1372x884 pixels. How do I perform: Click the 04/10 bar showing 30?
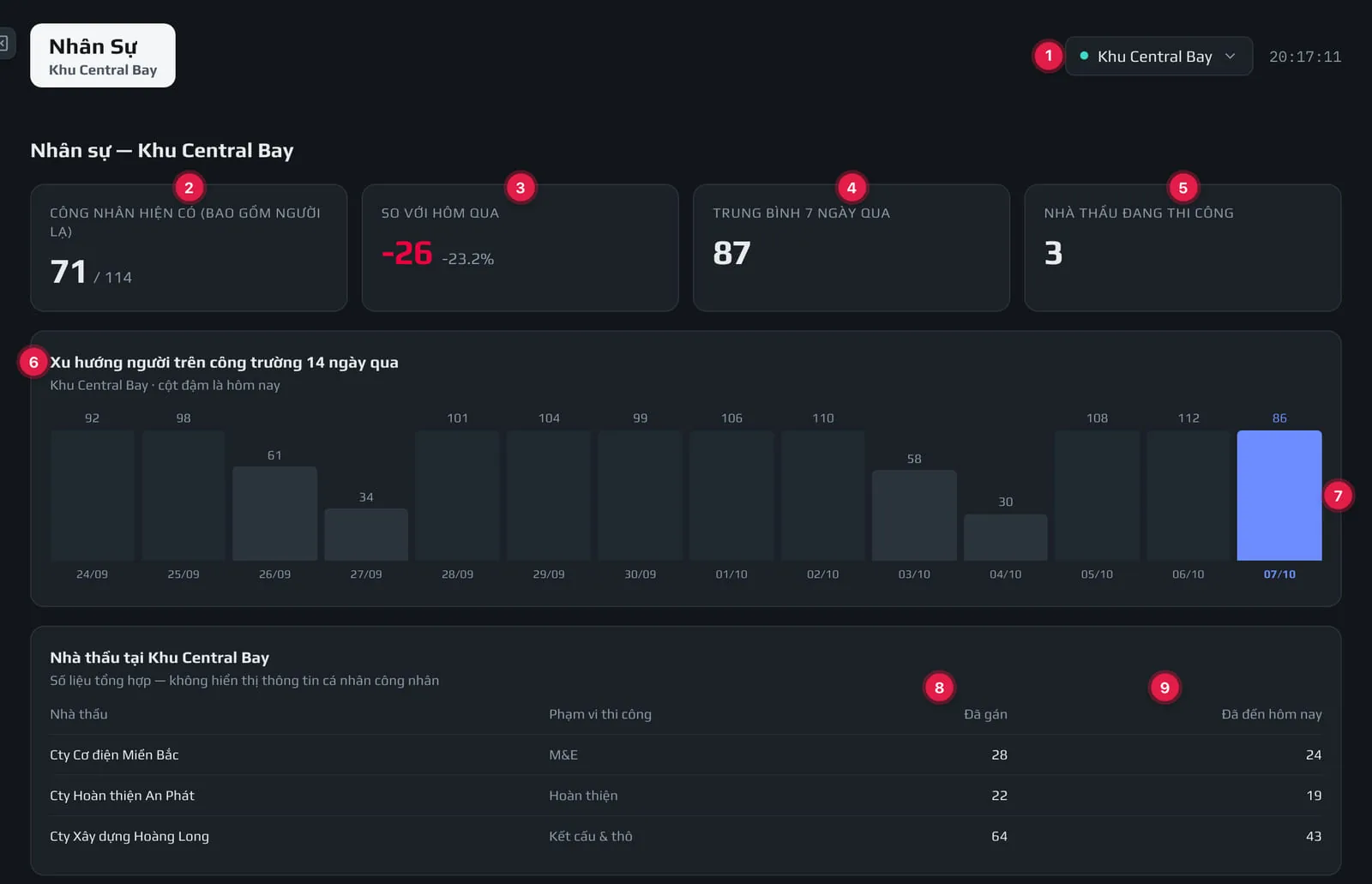(x=1006, y=538)
